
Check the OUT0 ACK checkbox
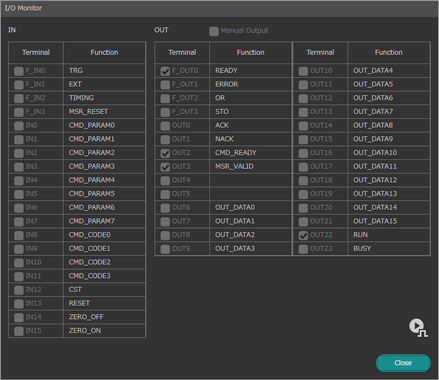[x=165, y=126]
